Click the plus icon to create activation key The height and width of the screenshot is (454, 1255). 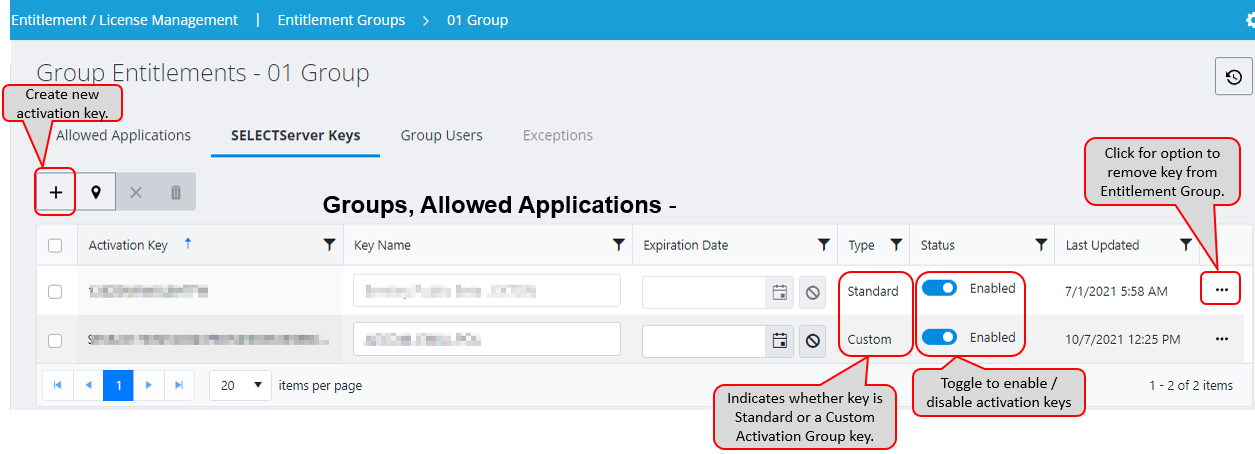point(56,192)
